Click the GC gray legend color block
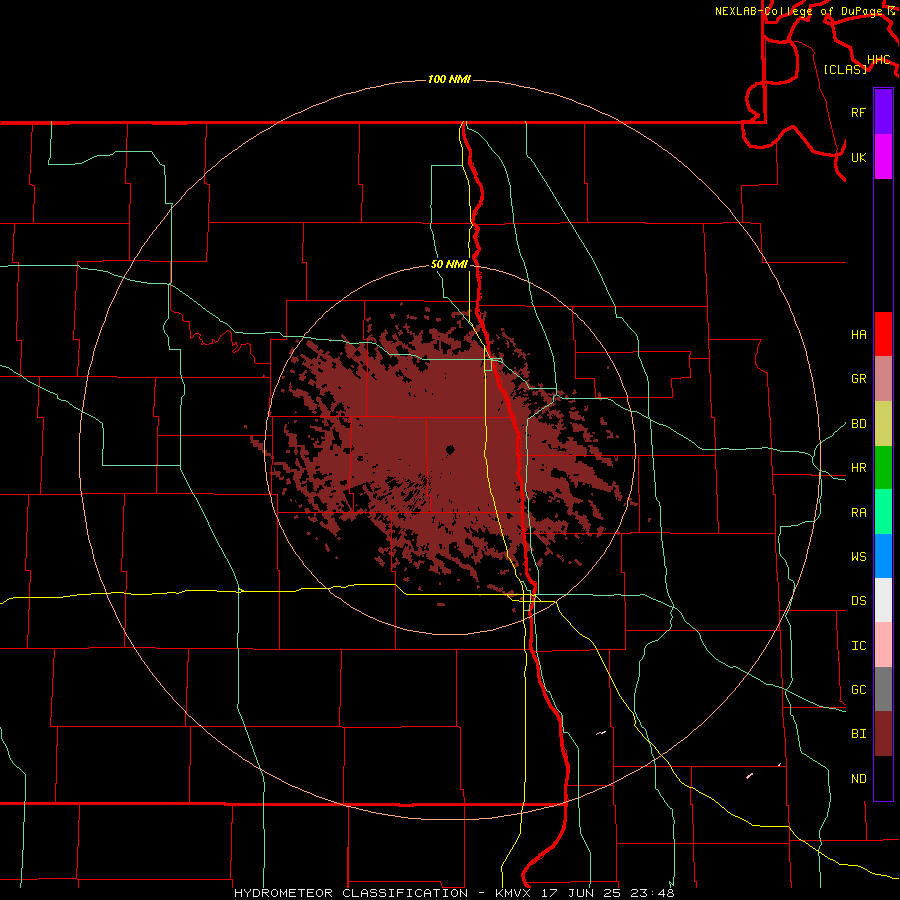Image resolution: width=900 pixels, height=900 pixels. click(x=883, y=689)
